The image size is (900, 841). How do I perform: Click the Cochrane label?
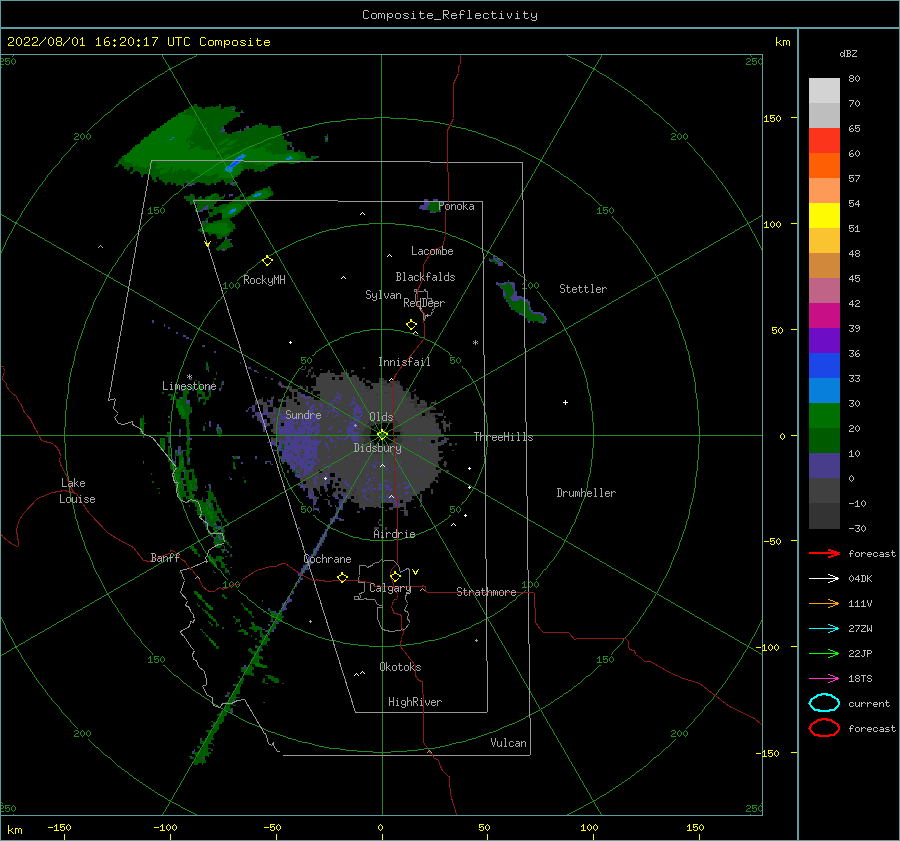[327, 559]
